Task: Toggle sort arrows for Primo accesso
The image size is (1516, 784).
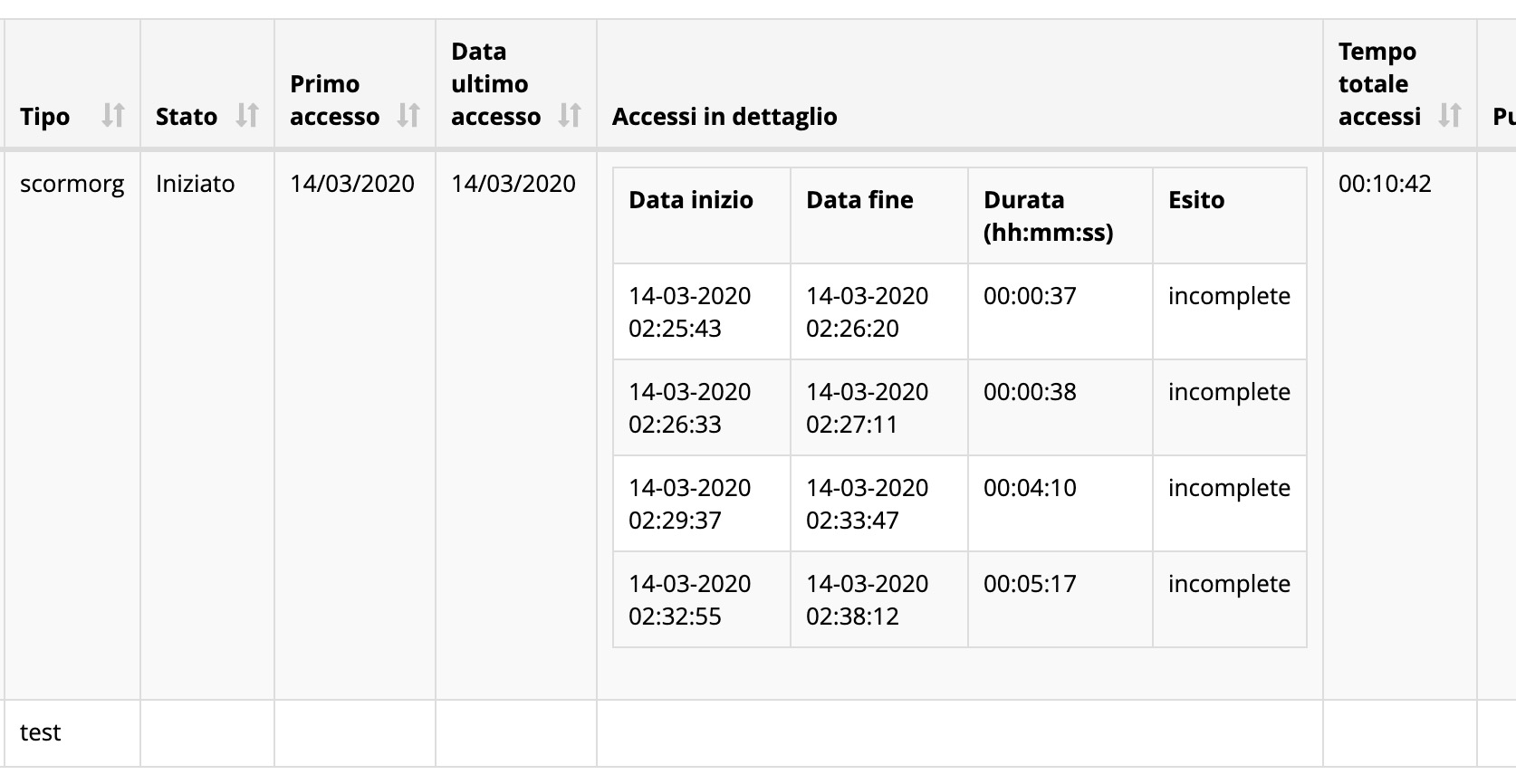Action: pyautogui.click(x=408, y=116)
